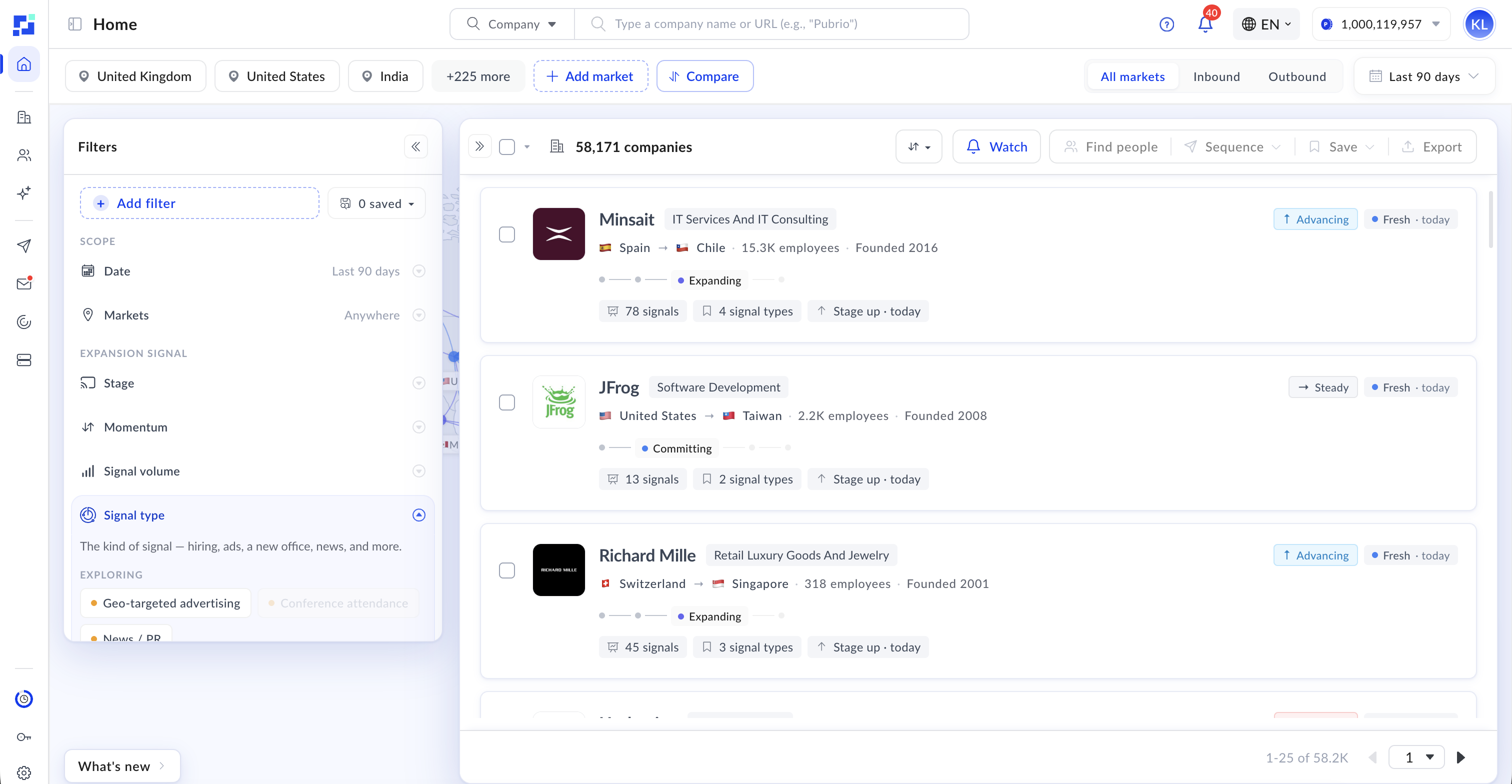Screen dimensions: 1512x784
Task: Click the Markets pin icon in filters
Action: coord(88,315)
